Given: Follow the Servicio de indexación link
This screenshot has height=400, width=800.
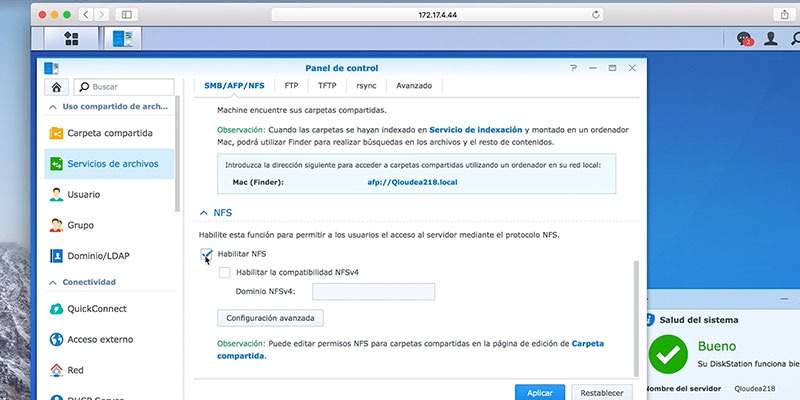Looking at the screenshot, I should 476,130.
